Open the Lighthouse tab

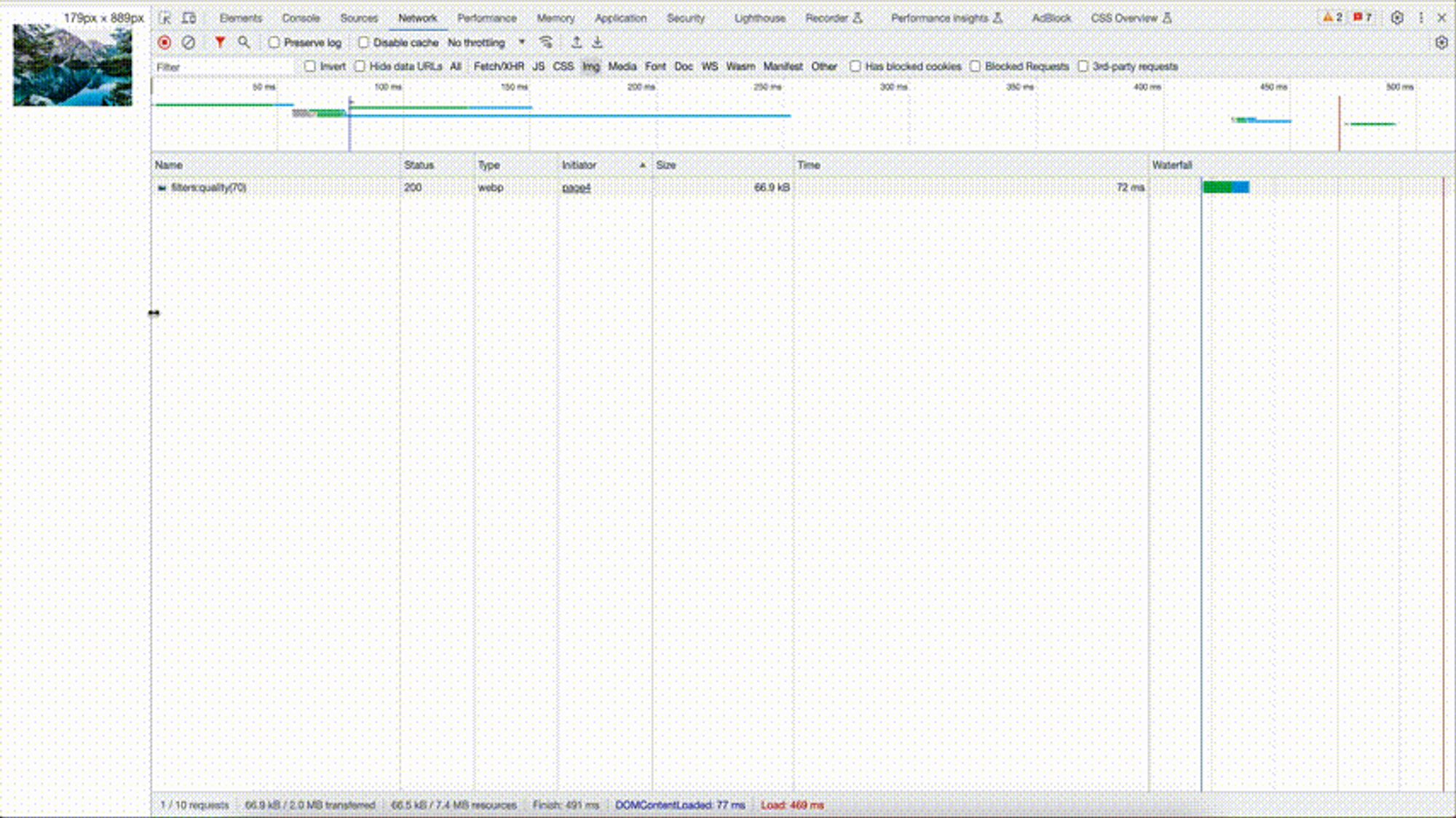pos(759,18)
